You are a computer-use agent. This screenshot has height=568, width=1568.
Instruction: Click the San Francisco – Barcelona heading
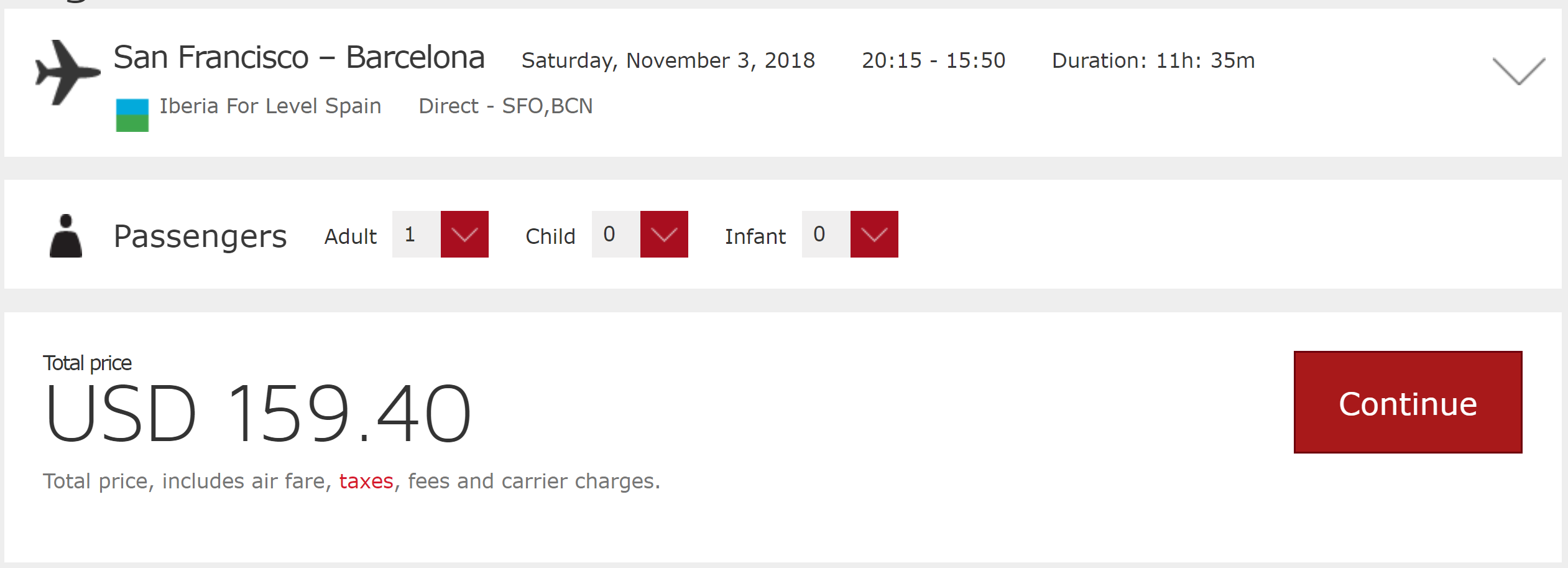[x=299, y=58]
